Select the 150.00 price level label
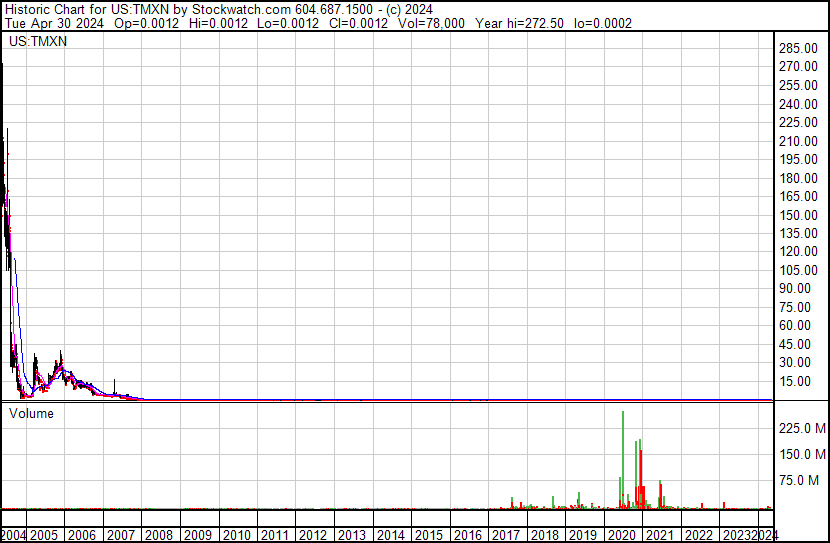 (x=800, y=215)
